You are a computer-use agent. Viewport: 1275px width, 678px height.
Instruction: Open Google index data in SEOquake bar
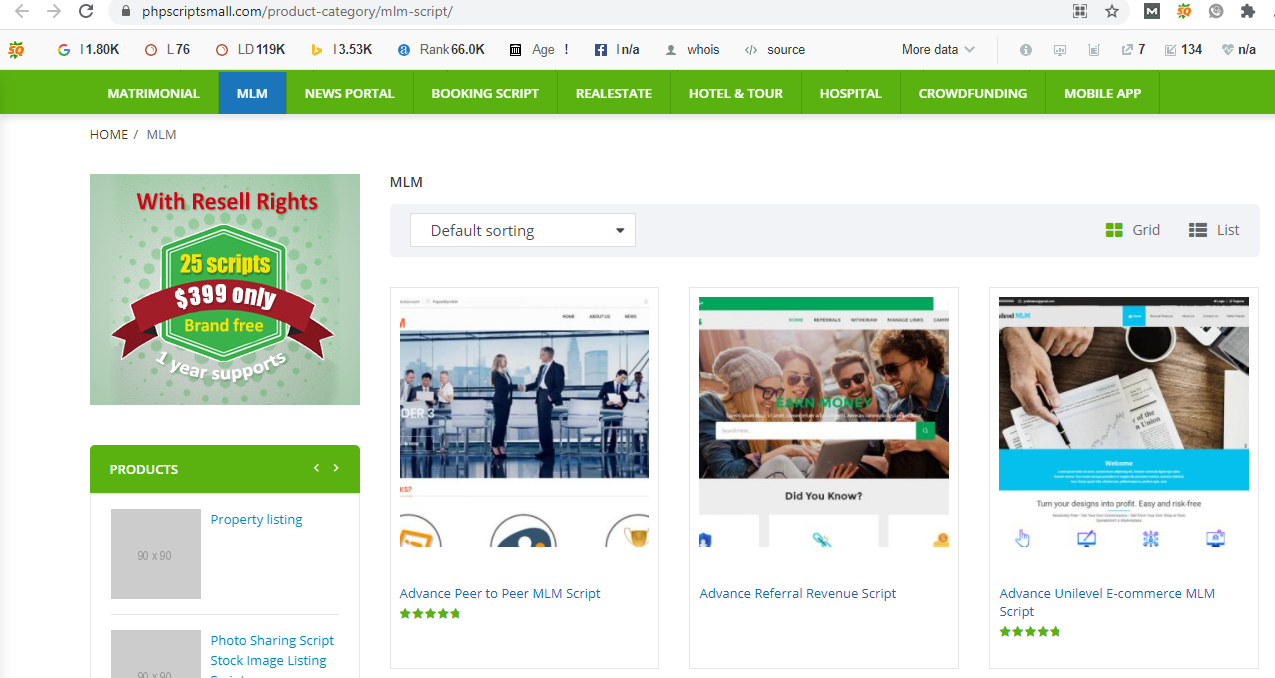(x=62, y=49)
